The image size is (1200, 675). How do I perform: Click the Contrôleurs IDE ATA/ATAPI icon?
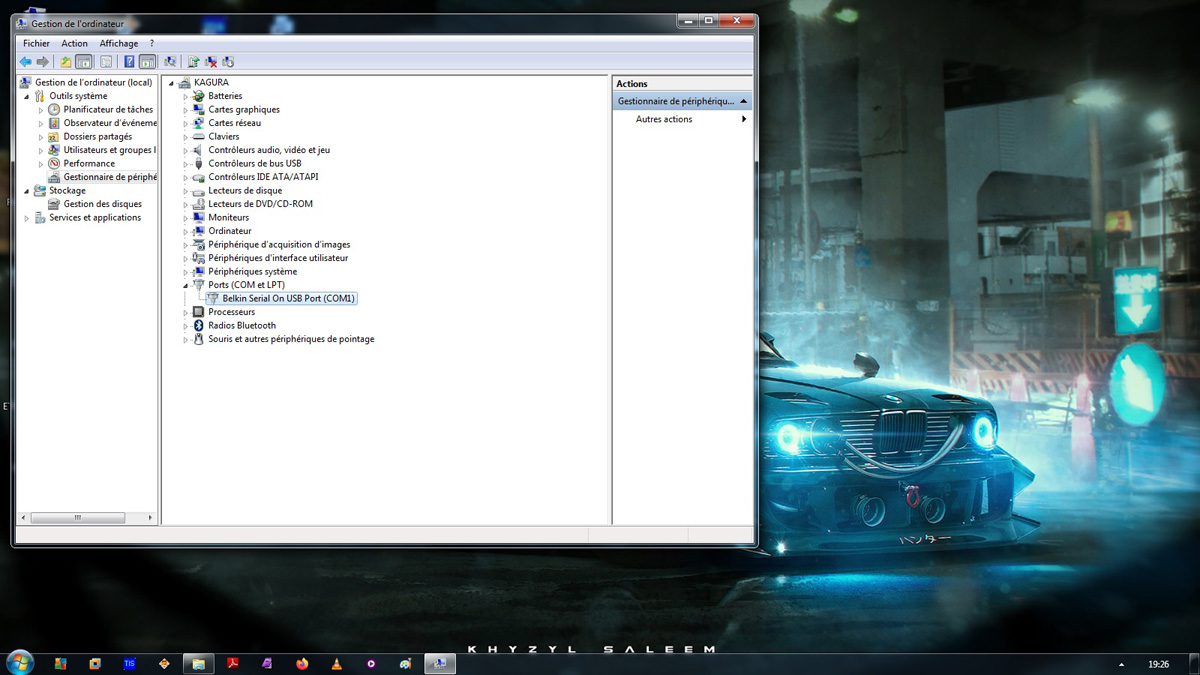point(199,177)
